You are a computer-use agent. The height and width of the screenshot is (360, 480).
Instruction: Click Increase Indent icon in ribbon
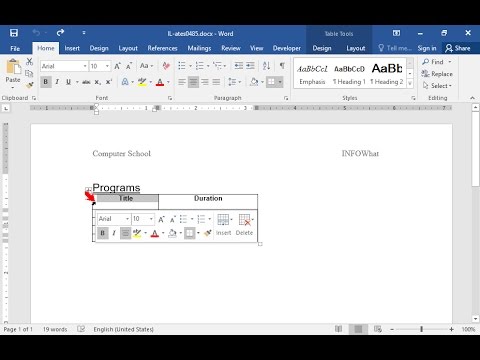tap(250, 66)
